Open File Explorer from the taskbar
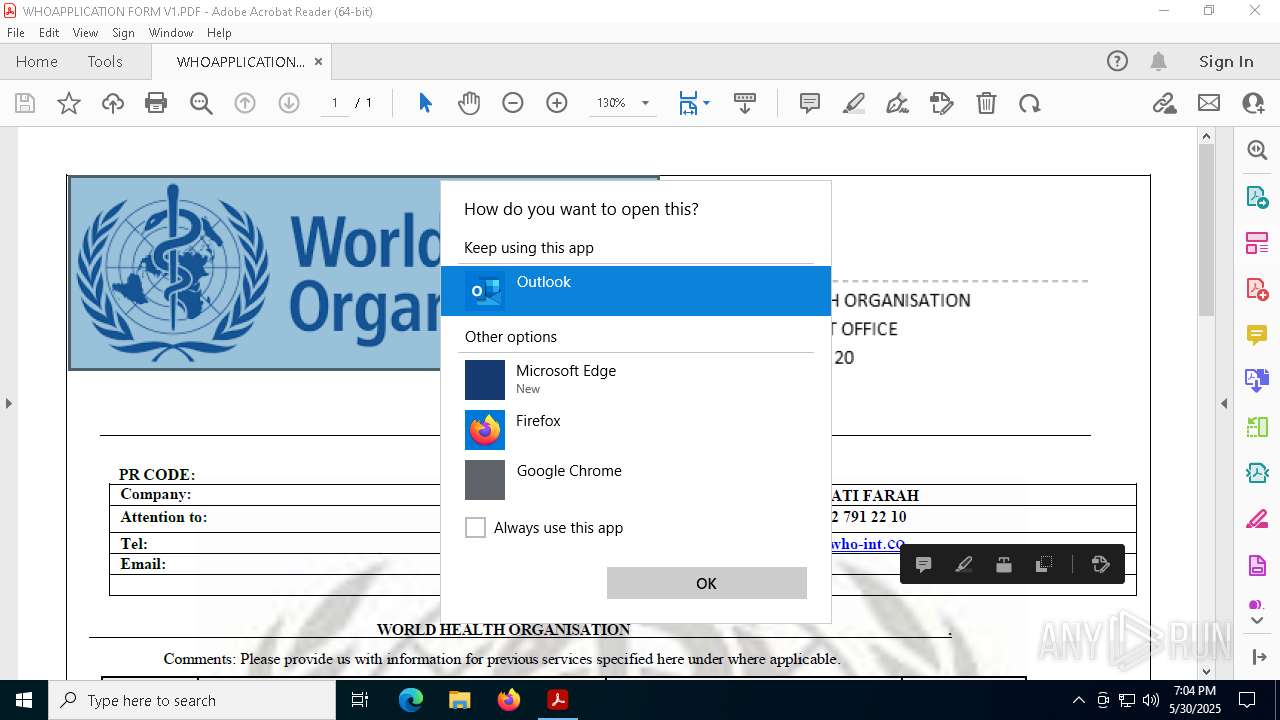The height and width of the screenshot is (720, 1280). (x=459, y=700)
